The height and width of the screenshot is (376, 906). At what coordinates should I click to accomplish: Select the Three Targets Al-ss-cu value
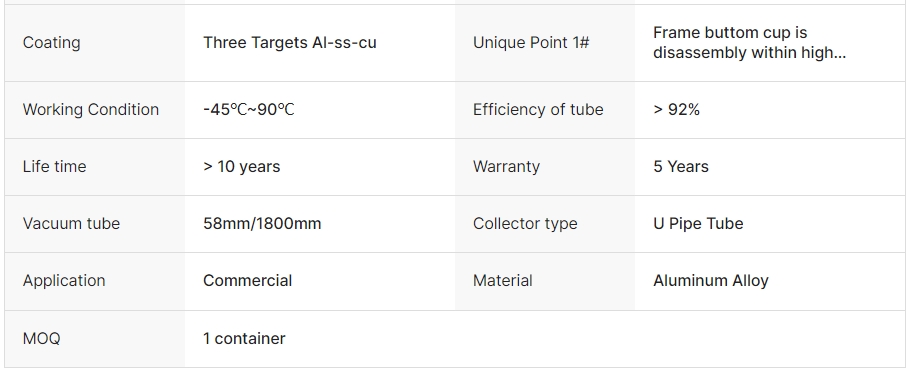click(x=289, y=43)
